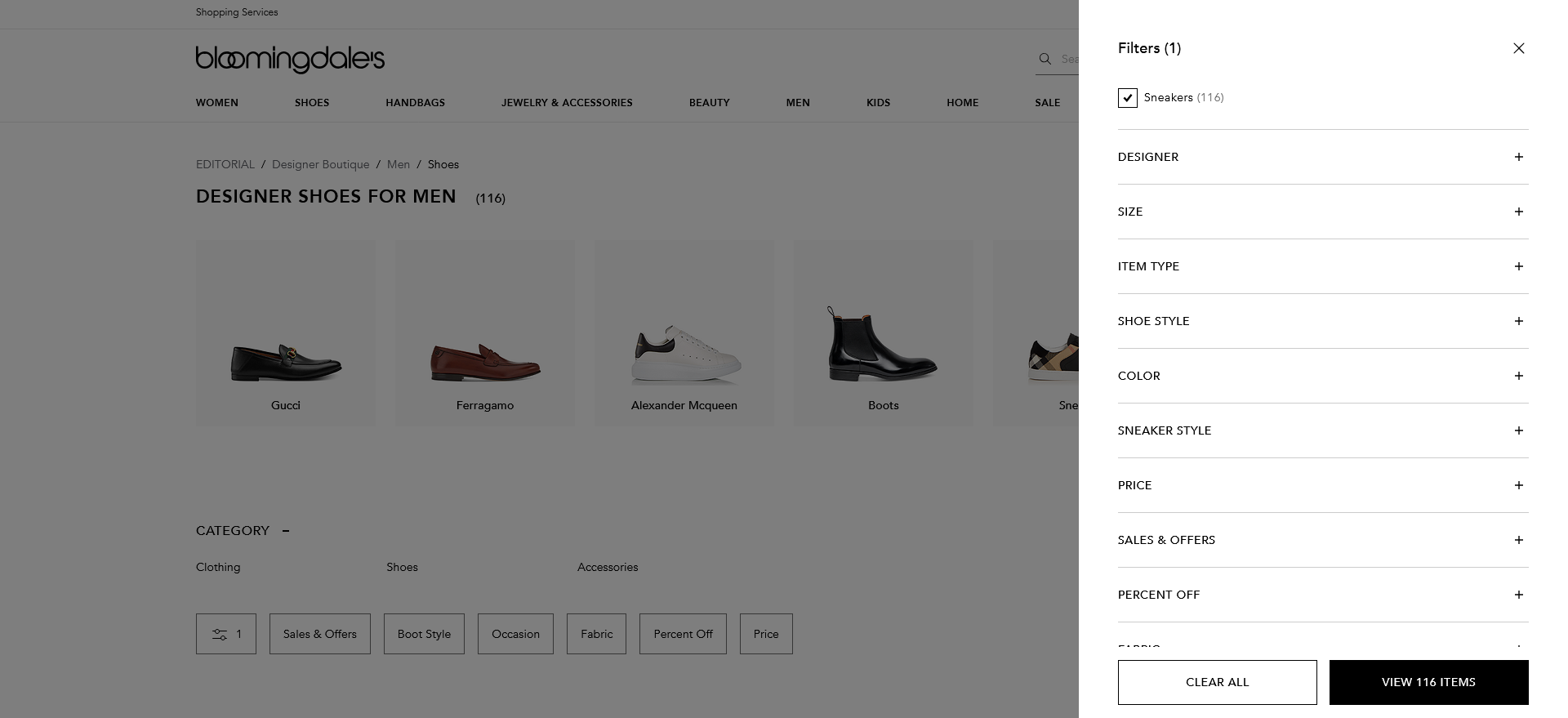Image resolution: width=1568 pixels, height=718 pixels.
Task: Open the Kids menu
Action: (x=878, y=103)
